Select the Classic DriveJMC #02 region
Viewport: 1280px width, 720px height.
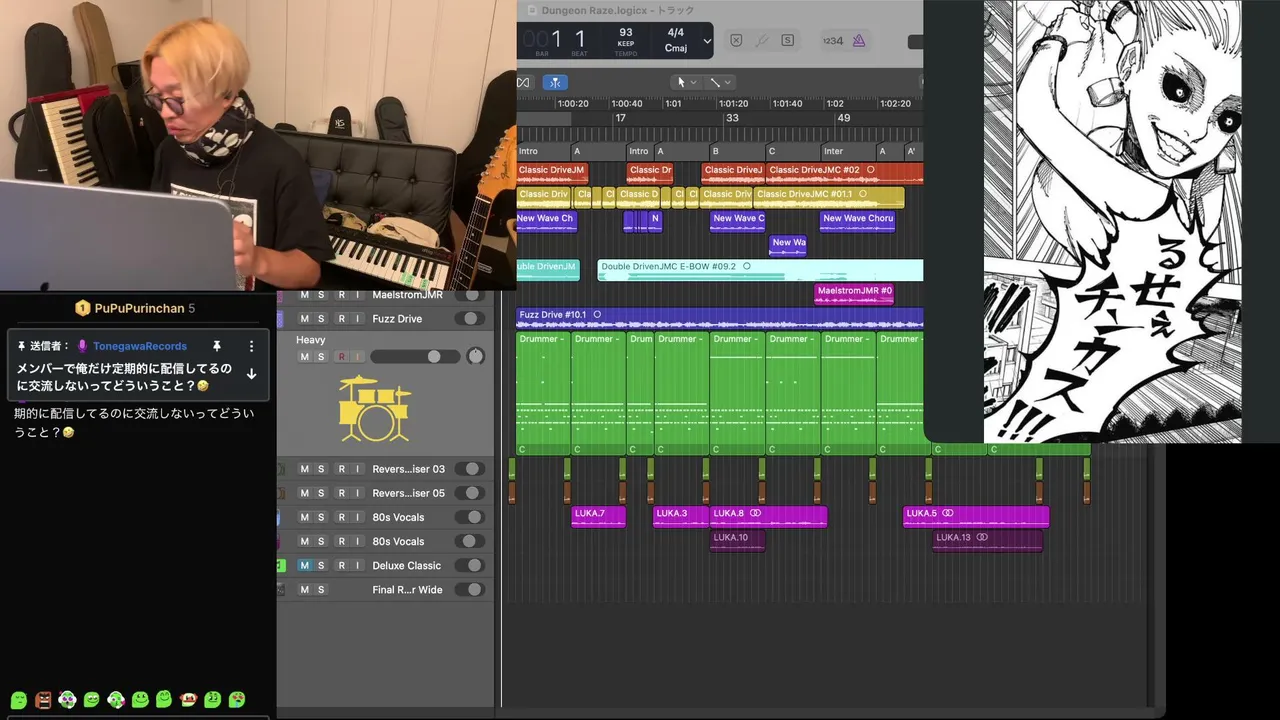[844, 174]
